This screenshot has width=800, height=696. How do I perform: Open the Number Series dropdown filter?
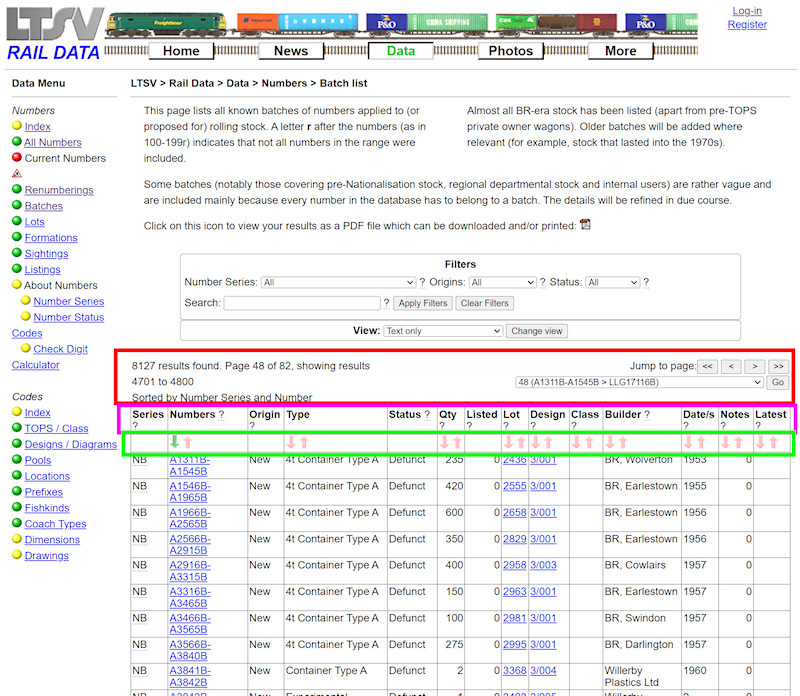[x=338, y=282]
